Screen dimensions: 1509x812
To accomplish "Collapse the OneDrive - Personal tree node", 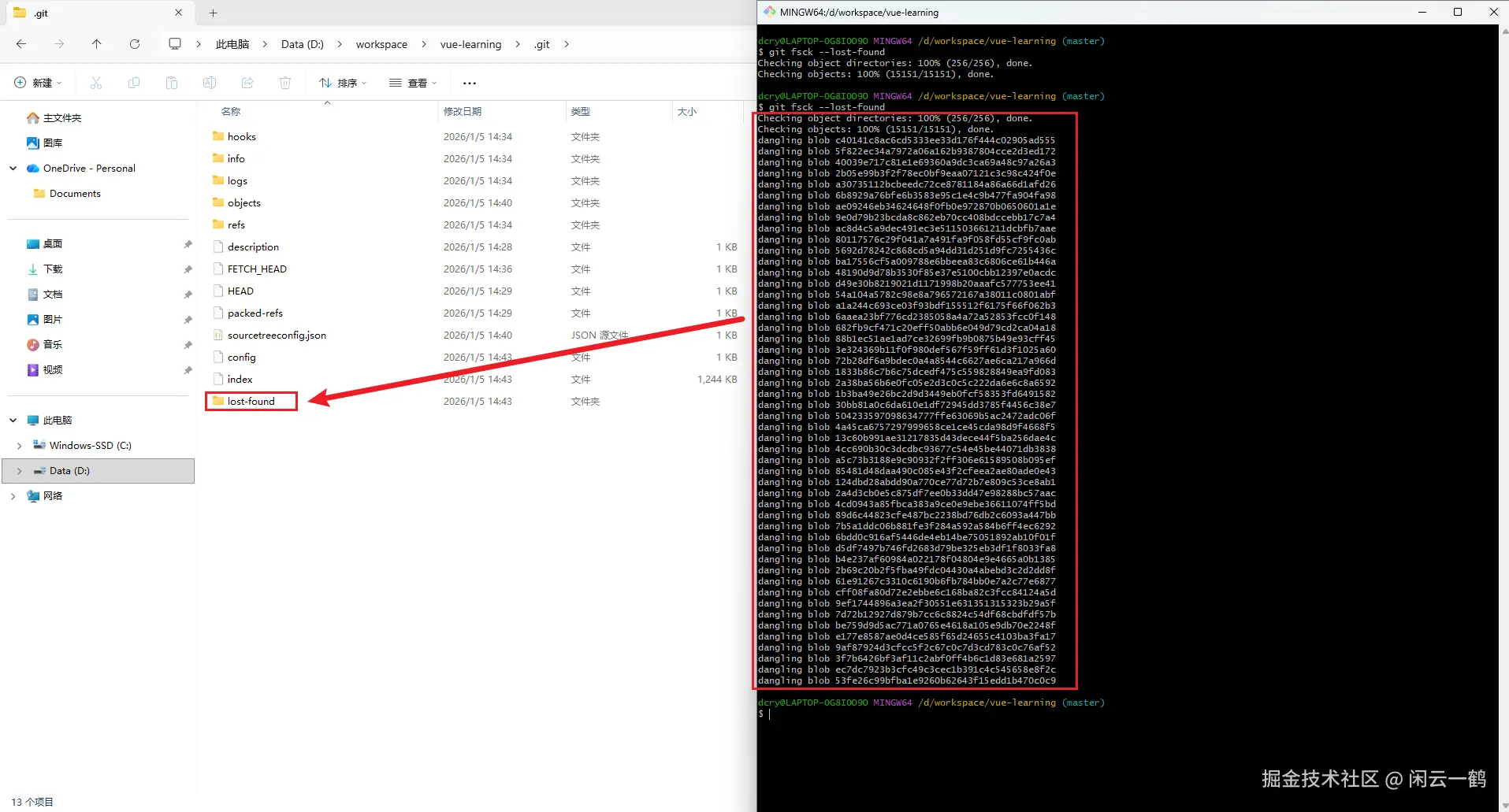I will point(13,168).
